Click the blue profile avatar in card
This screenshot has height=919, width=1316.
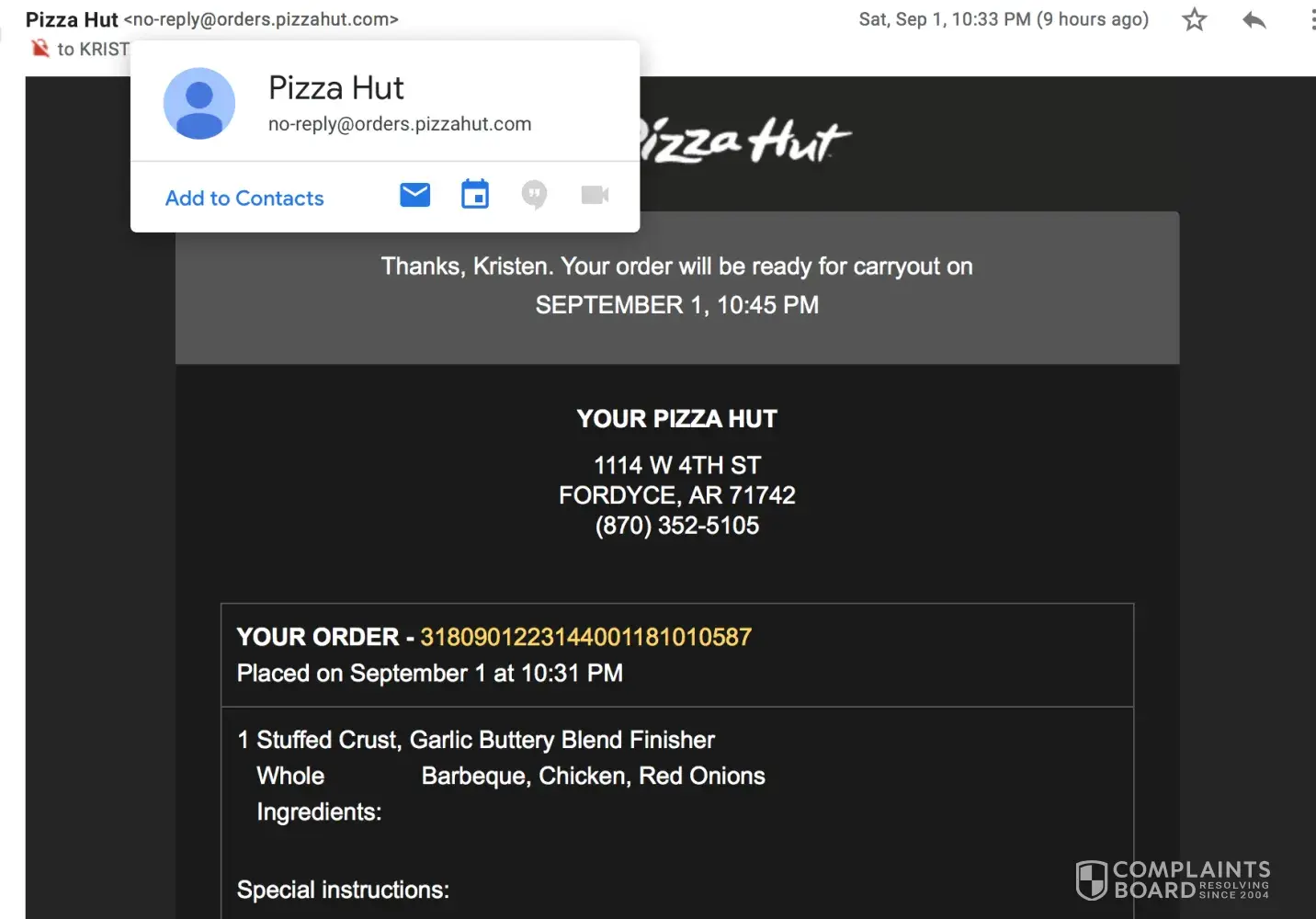[199, 103]
